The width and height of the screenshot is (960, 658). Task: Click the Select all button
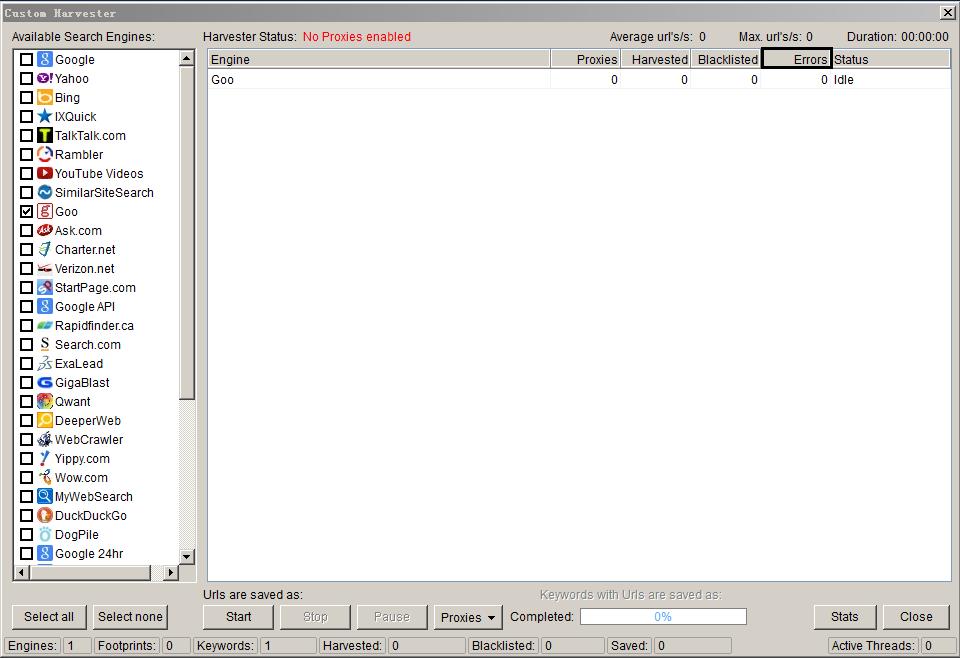tap(49, 616)
